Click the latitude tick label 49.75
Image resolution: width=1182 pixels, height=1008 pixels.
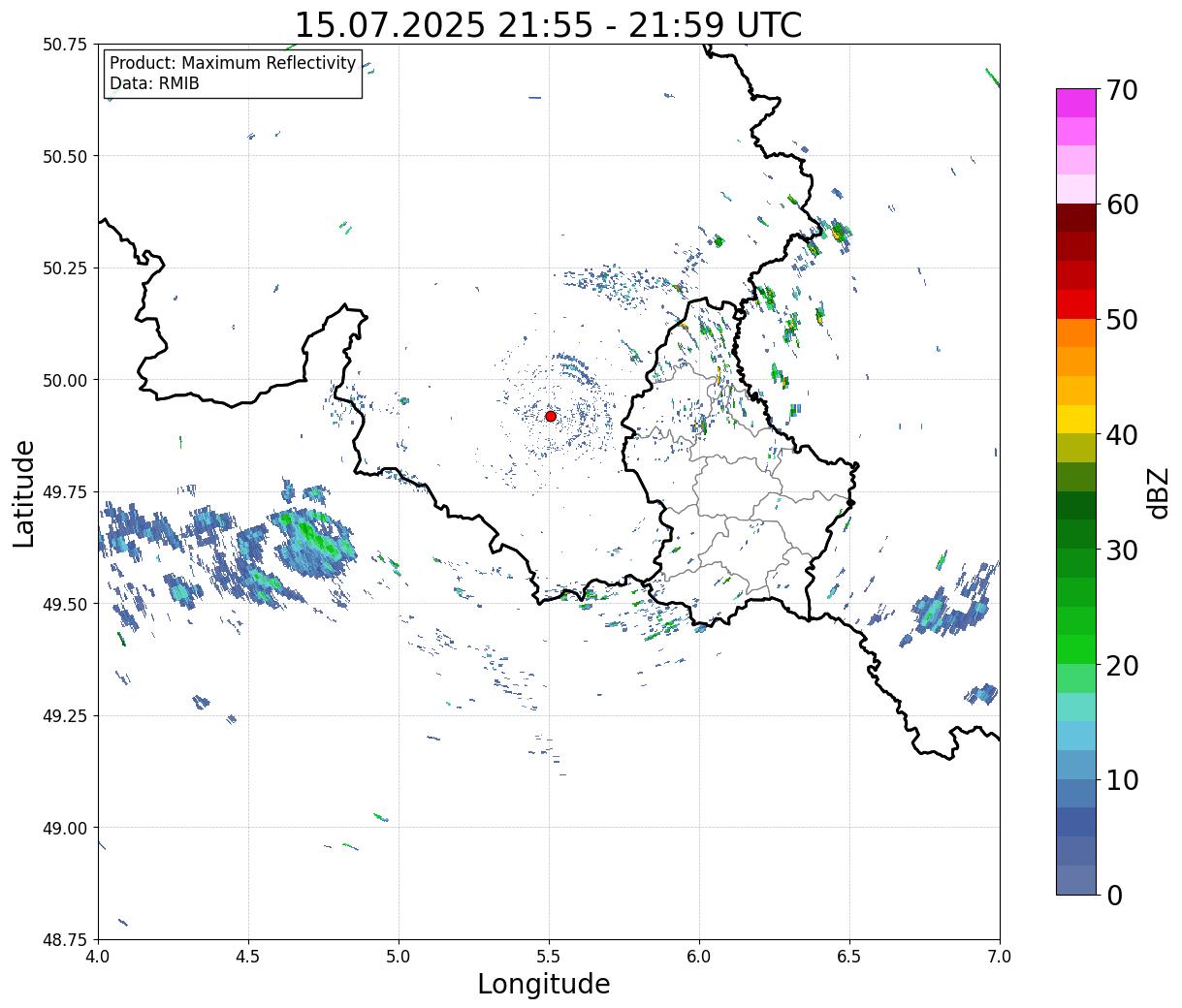[65, 492]
